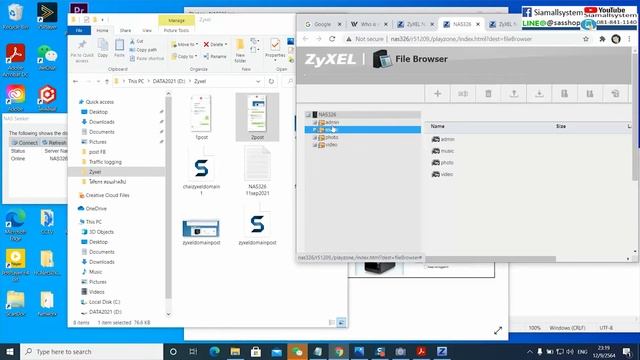
Task: Click New folder in the Explorer ribbon
Action: tap(240, 51)
